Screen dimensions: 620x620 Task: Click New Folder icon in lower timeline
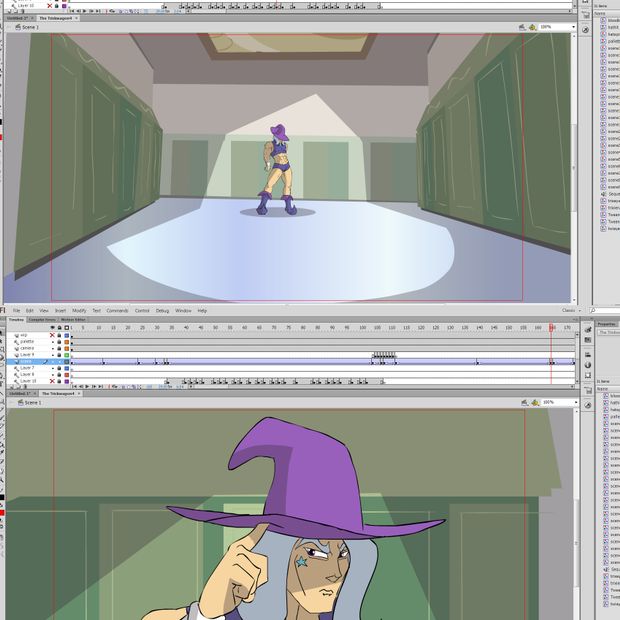pos(18,387)
